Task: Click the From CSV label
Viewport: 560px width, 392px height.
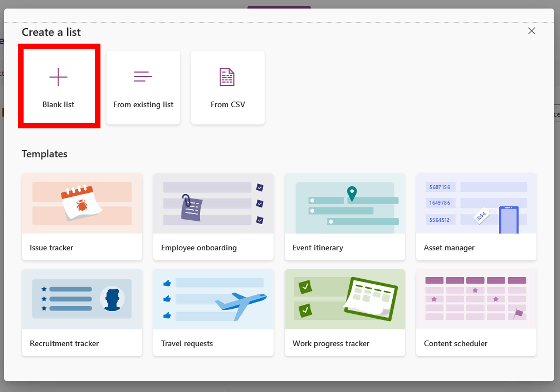Action: coord(228,104)
